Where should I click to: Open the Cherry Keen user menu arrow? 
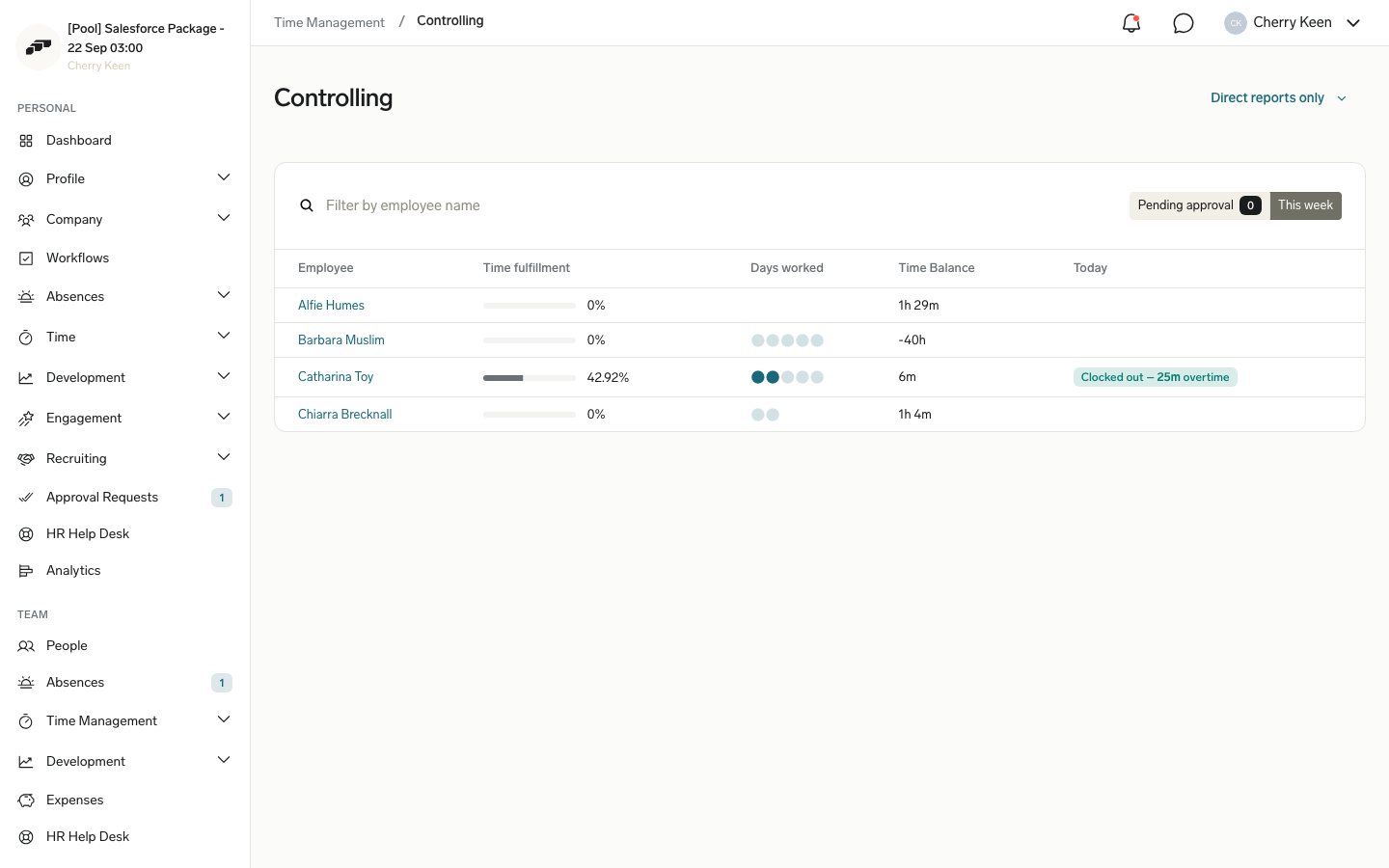pos(1353,23)
